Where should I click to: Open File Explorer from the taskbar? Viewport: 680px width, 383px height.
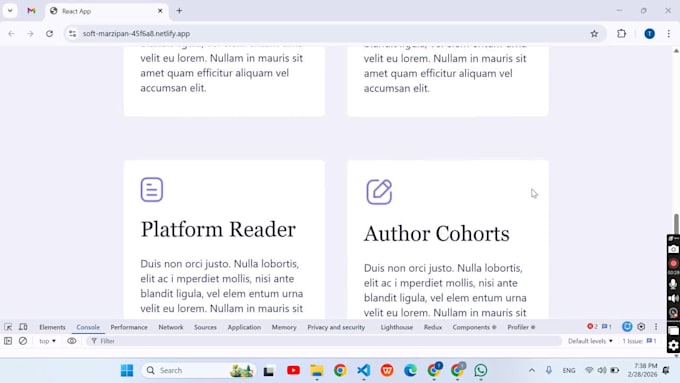pyautogui.click(x=317, y=370)
